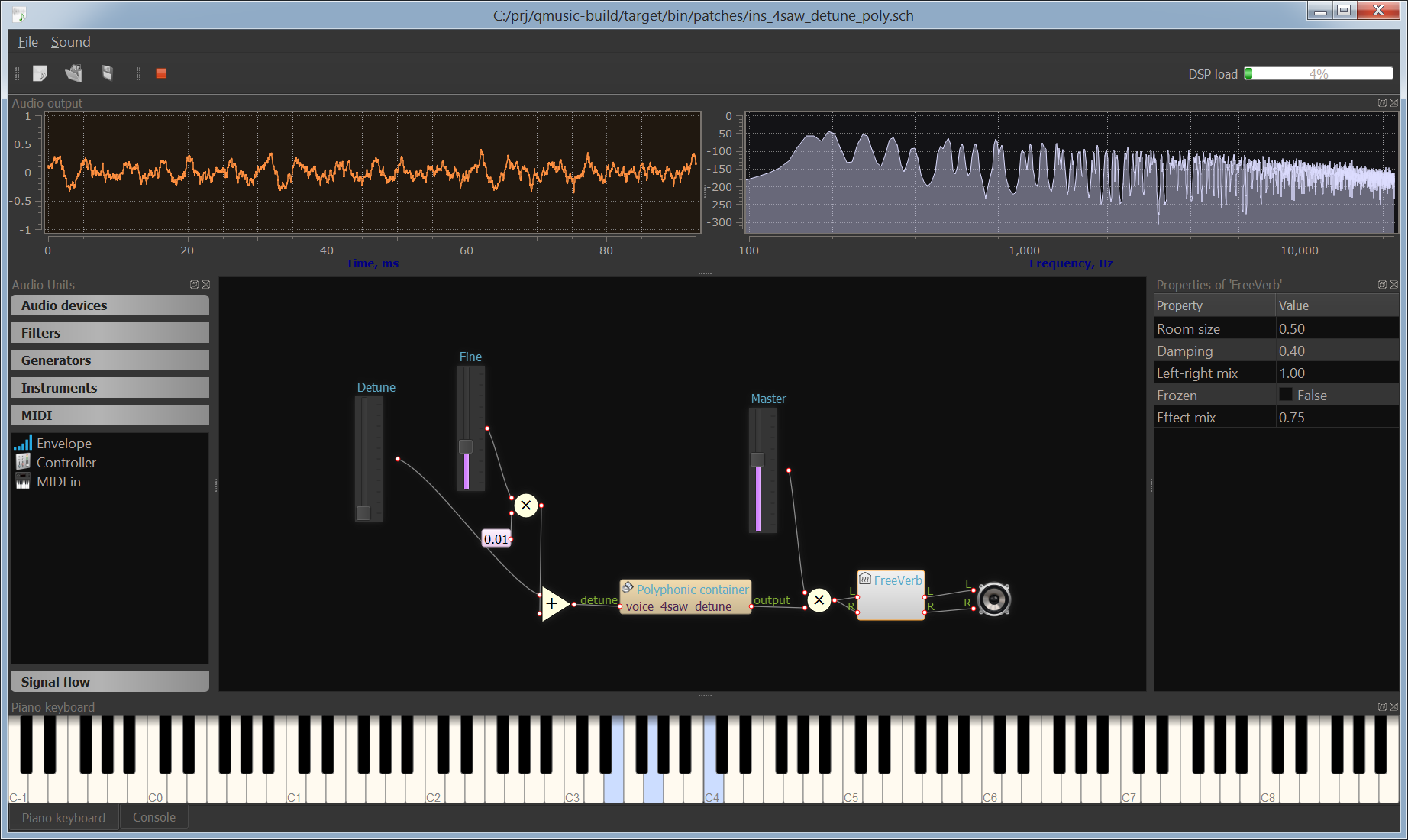The height and width of the screenshot is (840, 1408).
Task: Expand the Filters category
Action: click(x=110, y=333)
